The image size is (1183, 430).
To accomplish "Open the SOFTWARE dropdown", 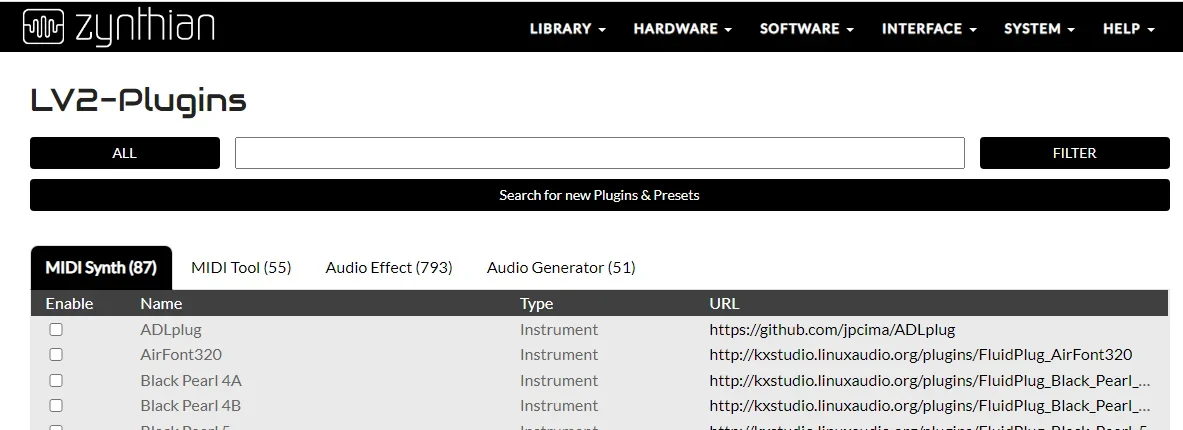I will 806,29.
